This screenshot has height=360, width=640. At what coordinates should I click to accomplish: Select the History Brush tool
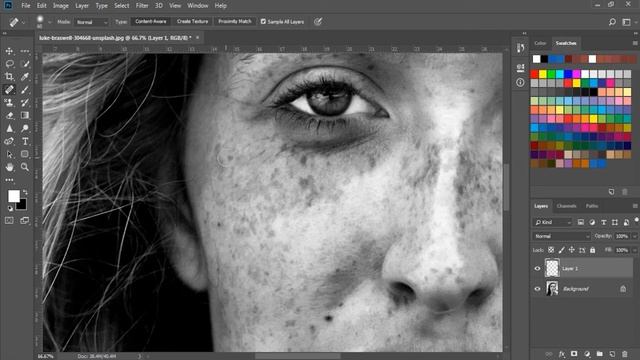(x=25, y=102)
